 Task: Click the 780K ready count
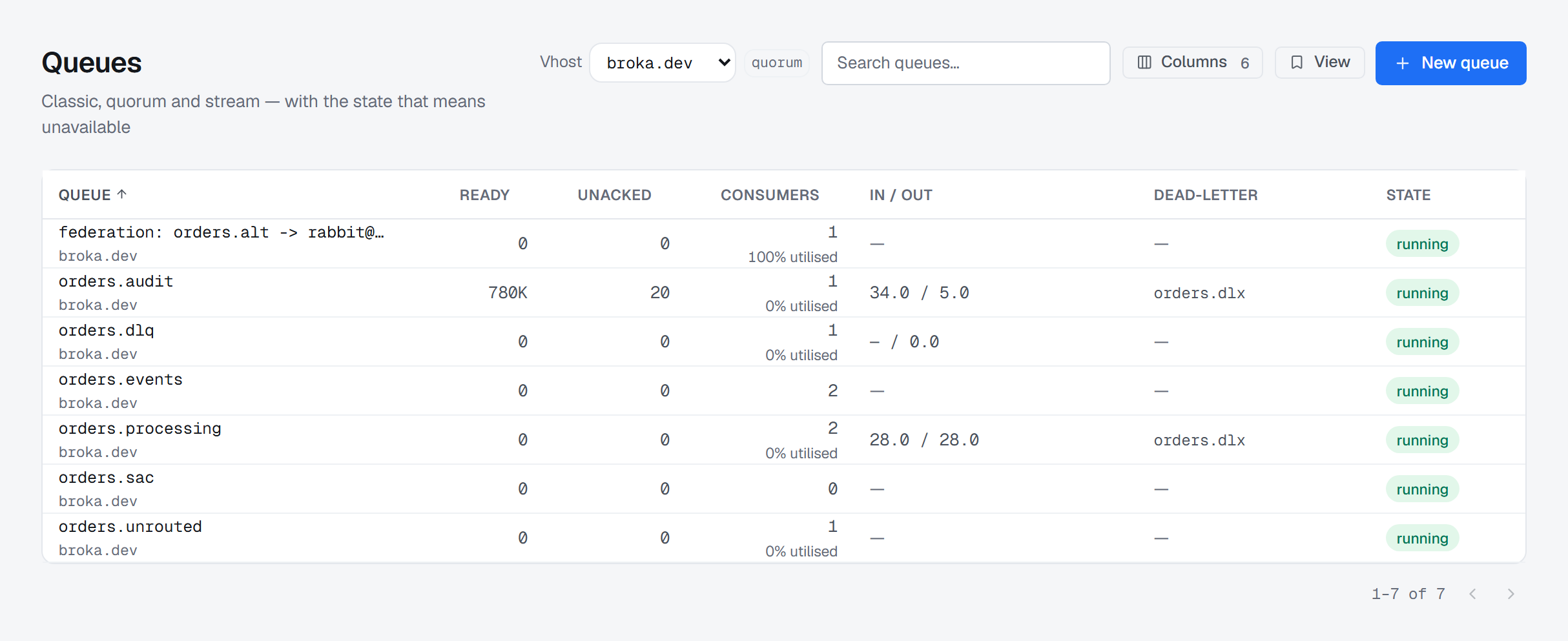pos(508,293)
